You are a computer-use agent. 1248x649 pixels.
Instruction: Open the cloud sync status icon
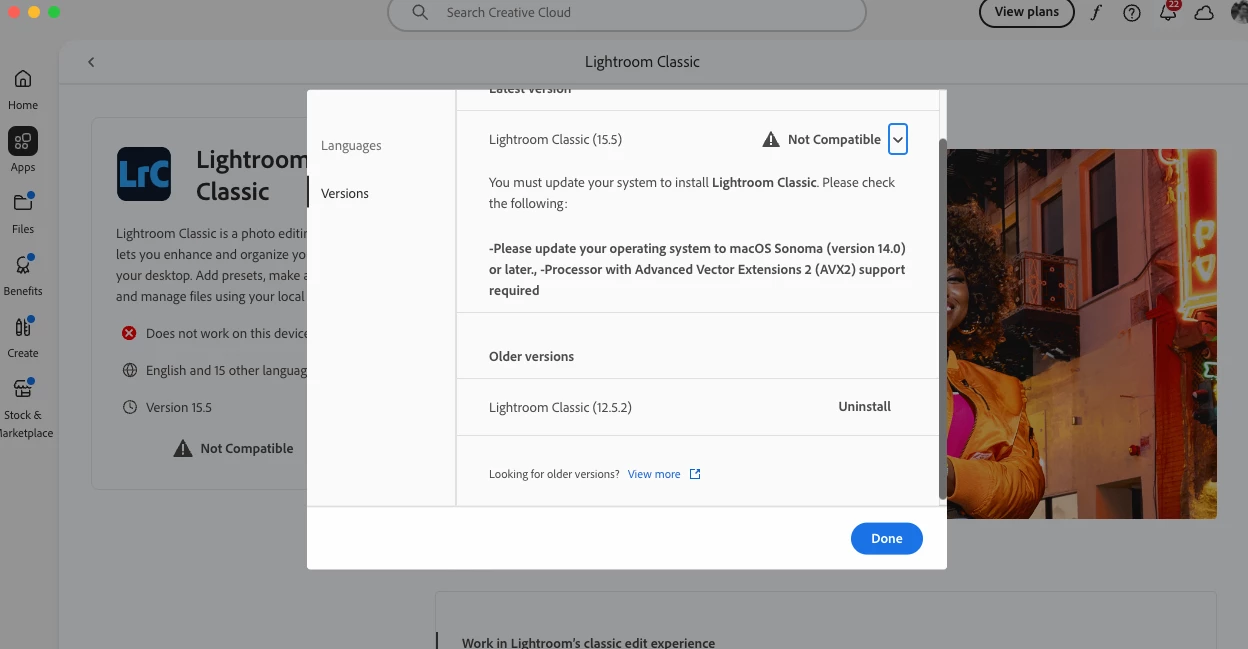(x=1204, y=13)
